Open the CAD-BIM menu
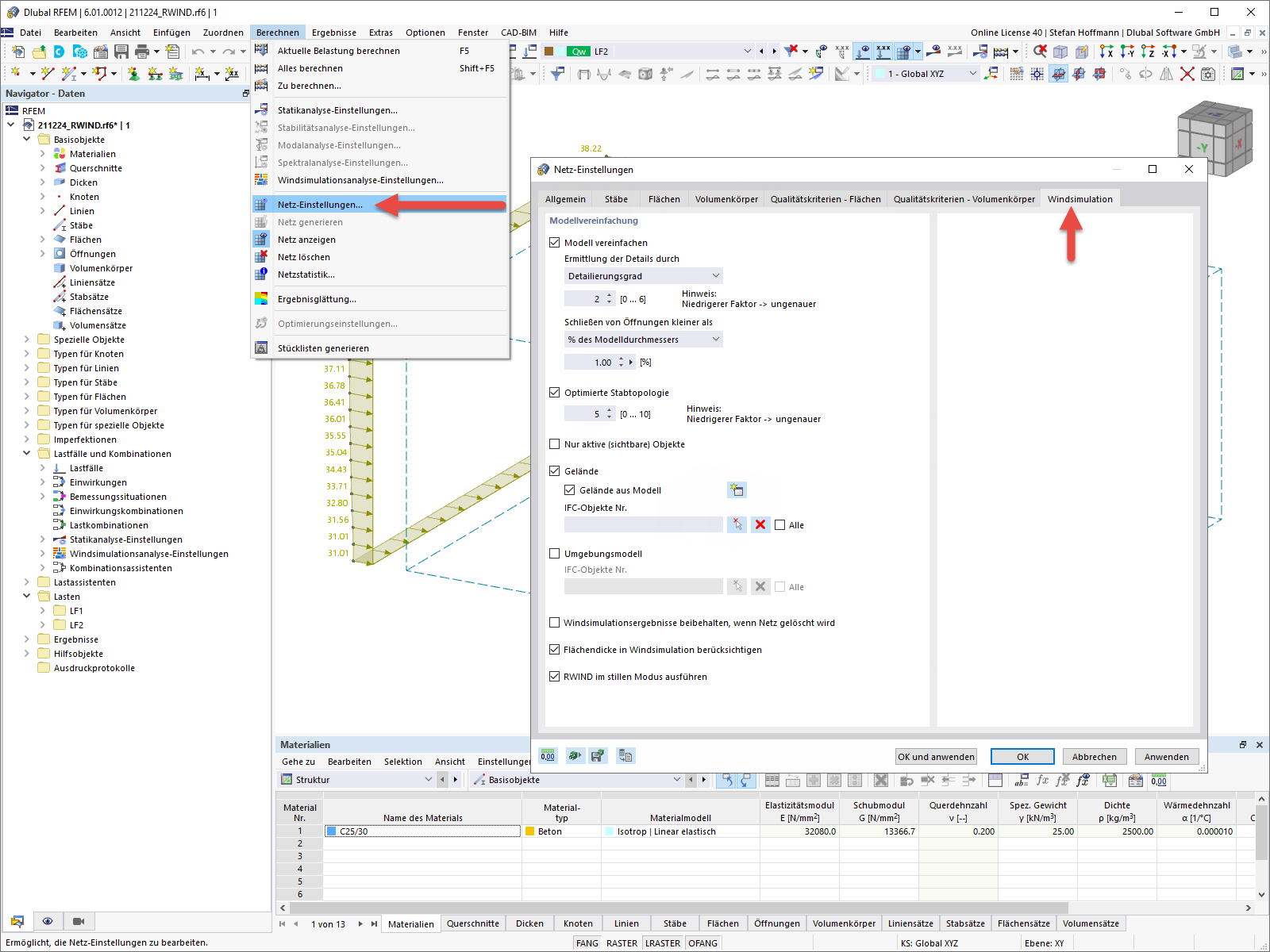This screenshot has height=952, width=1270. click(518, 33)
